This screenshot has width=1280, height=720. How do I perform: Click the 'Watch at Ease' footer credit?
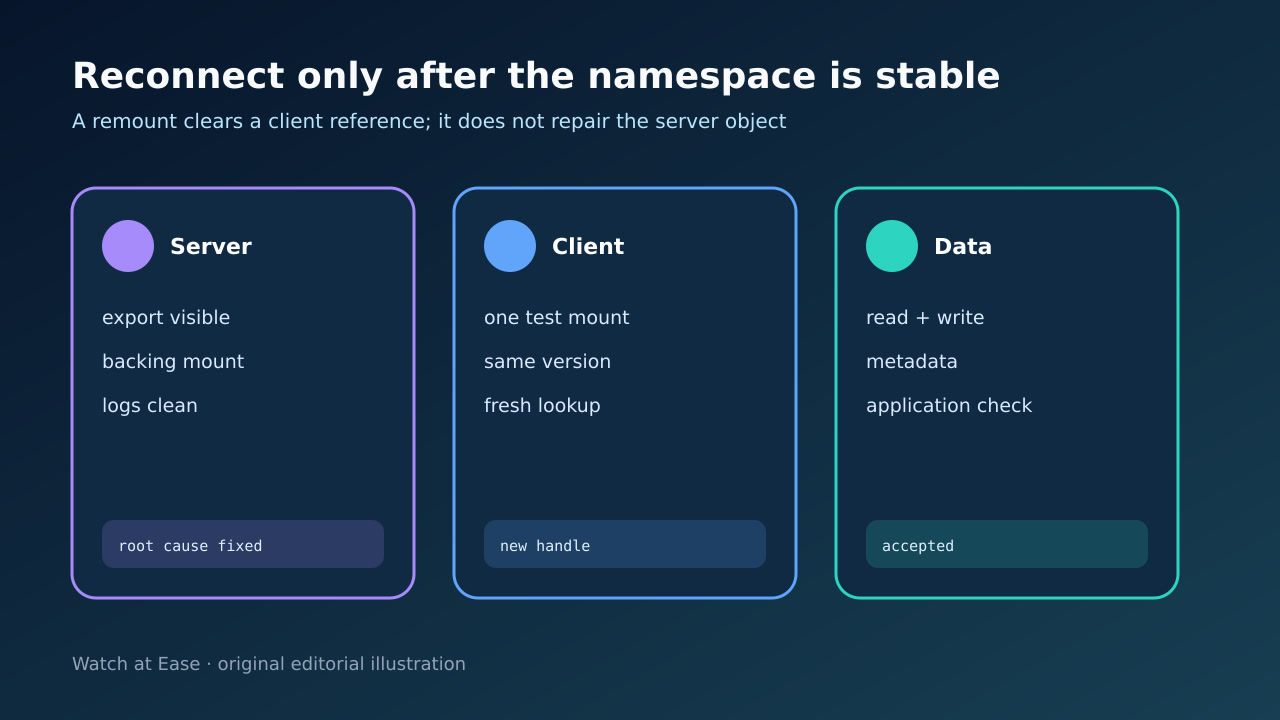pyautogui.click(x=269, y=664)
